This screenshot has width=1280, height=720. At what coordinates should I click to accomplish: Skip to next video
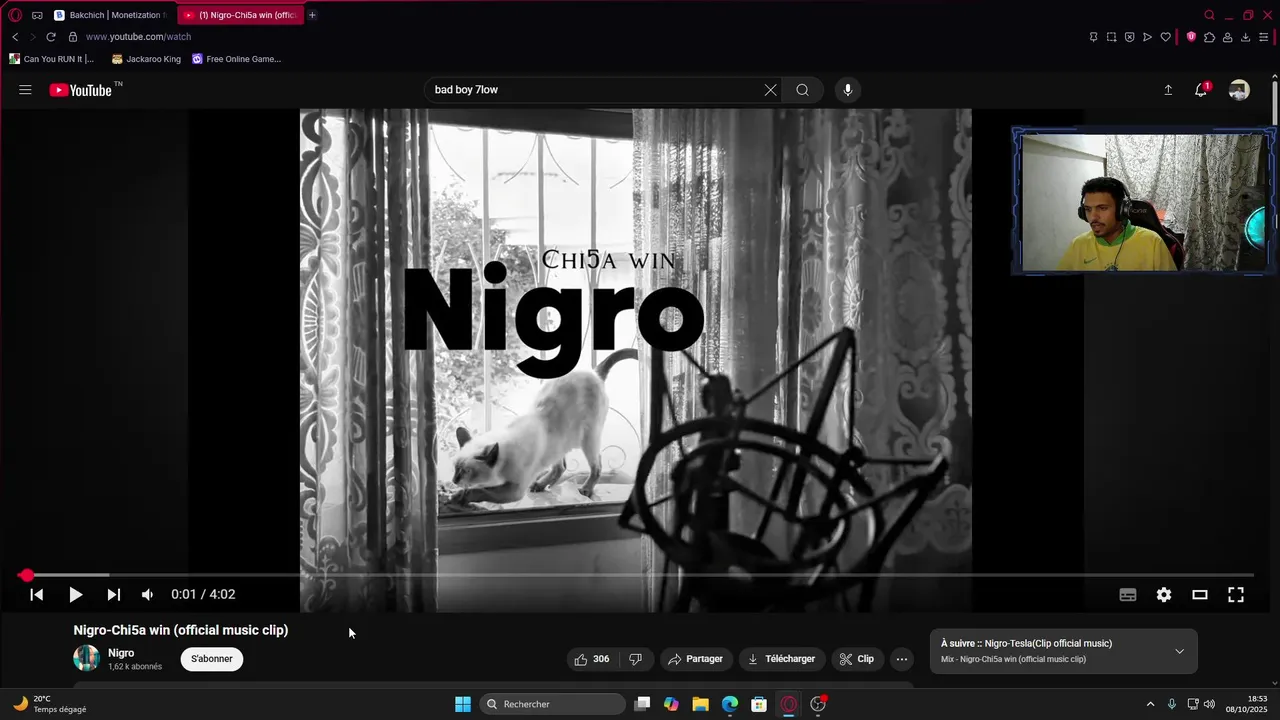tap(113, 594)
